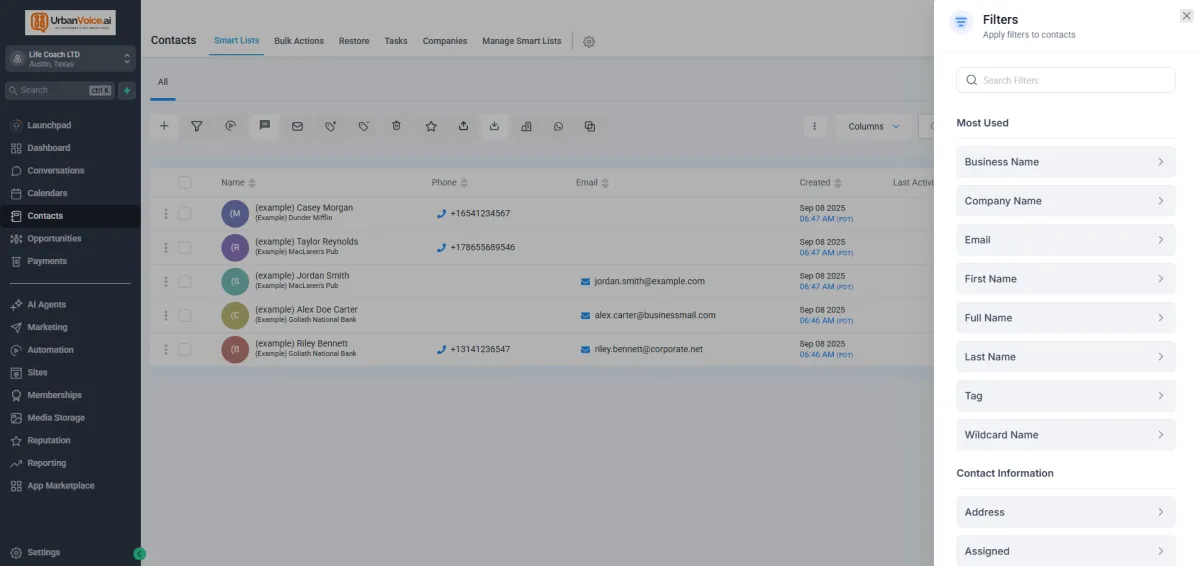This screenshot has height=566, width=1200.
Task: Click the sidebar Search box
Action: pos(60,90)
